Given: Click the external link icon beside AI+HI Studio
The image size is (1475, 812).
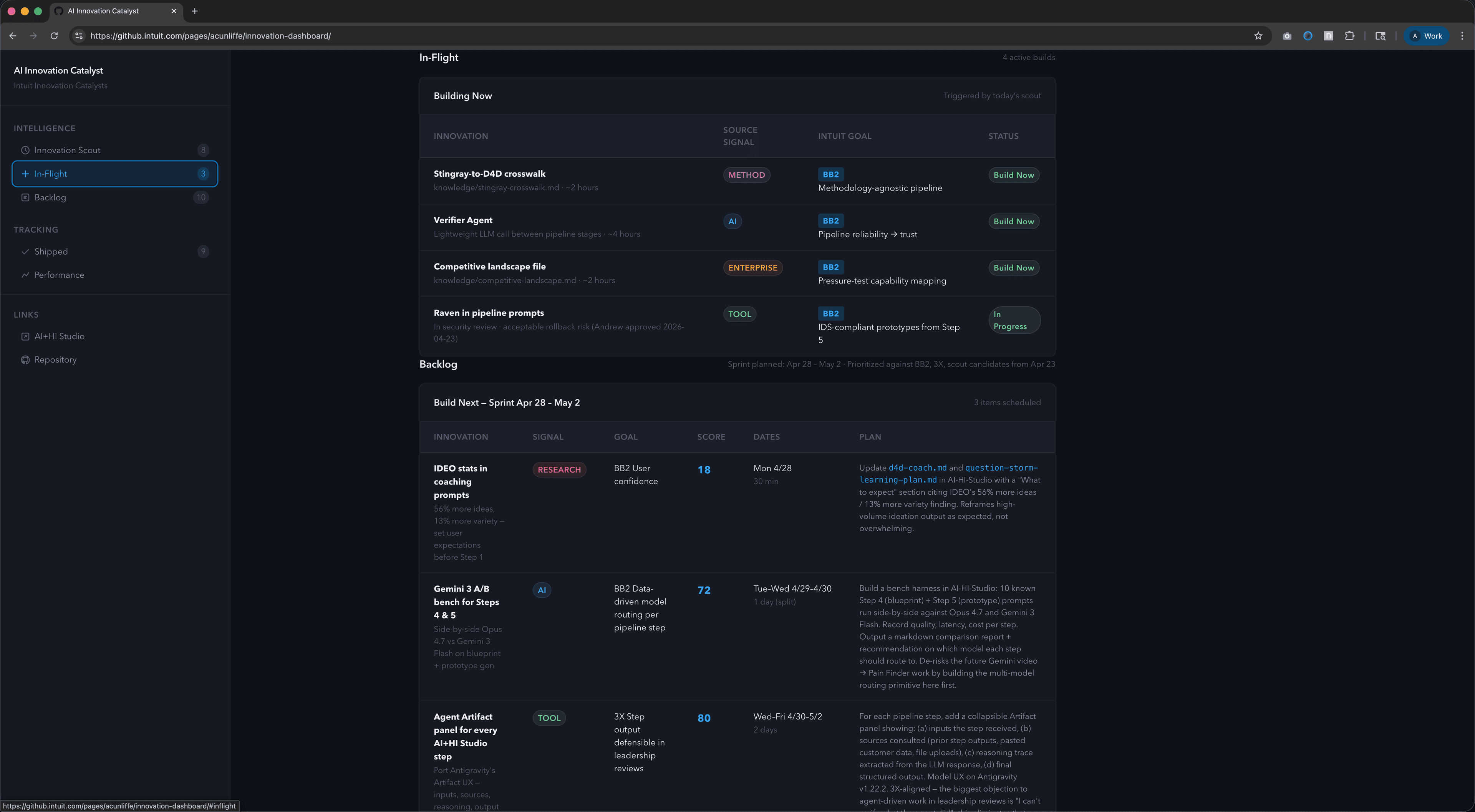Looking at the screenshot, I should pos(25,336).
